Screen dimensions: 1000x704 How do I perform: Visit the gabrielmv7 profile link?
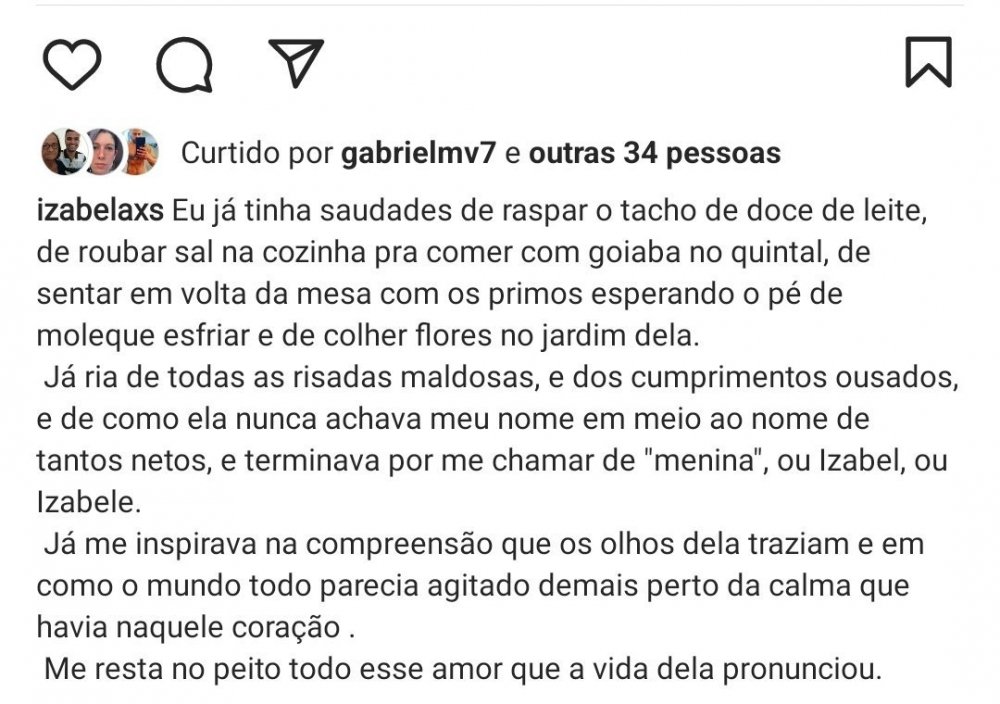click(x=419, y=154)
